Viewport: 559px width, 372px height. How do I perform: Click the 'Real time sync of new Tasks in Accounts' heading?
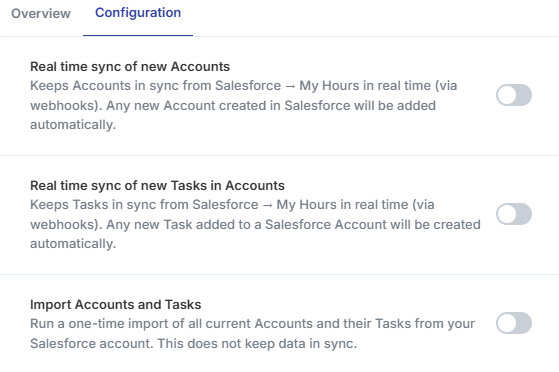[x=157, y=185]
